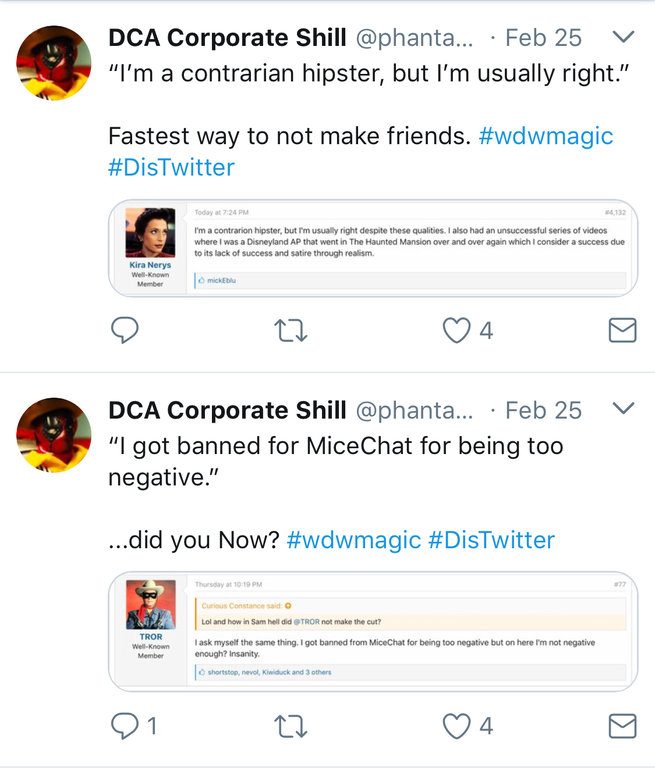655x768 pixels.
Task: Open the Feb 25 timestamp on second tweet
Action: (543, 410)
